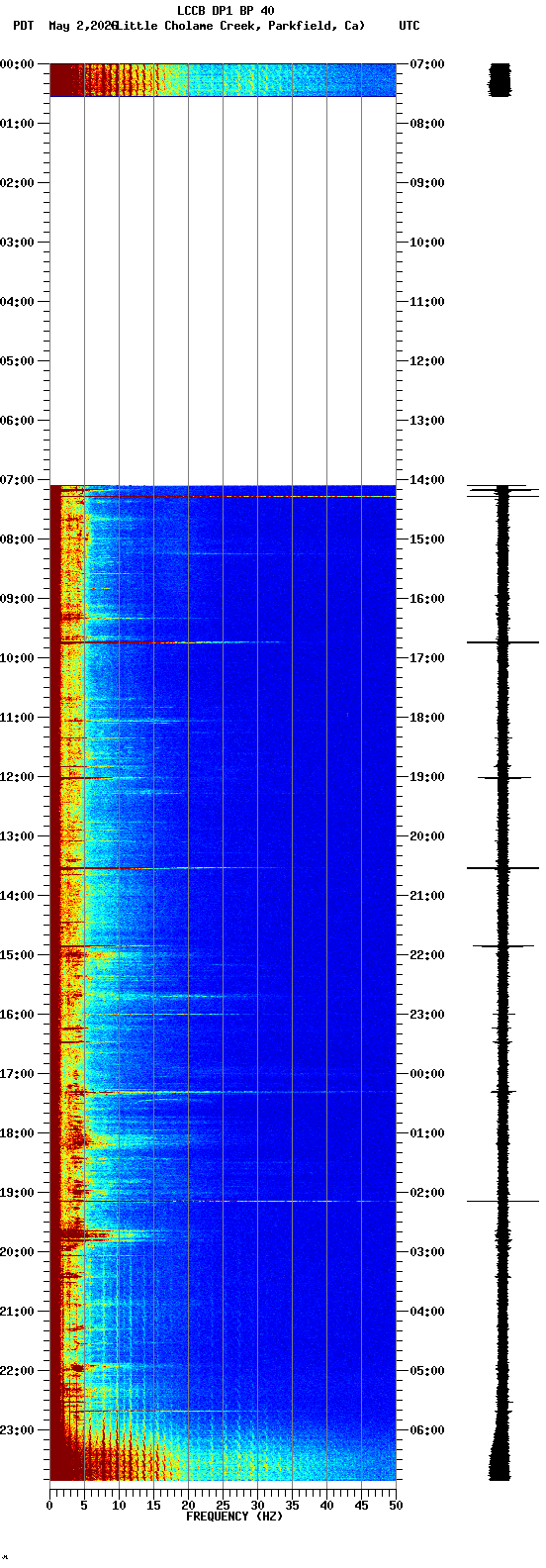
Task: Click the "18:00" label on the UTC axis
Action: [x=426, y=718]
